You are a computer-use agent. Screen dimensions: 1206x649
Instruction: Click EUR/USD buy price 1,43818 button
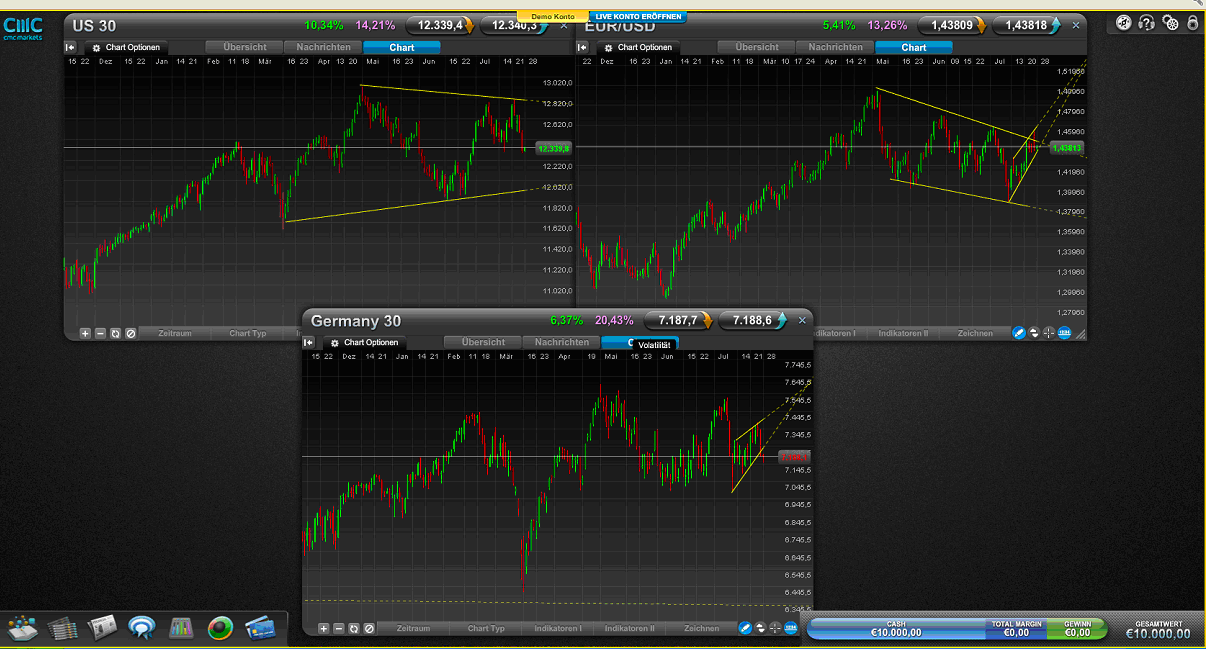tap(1027, 25)
